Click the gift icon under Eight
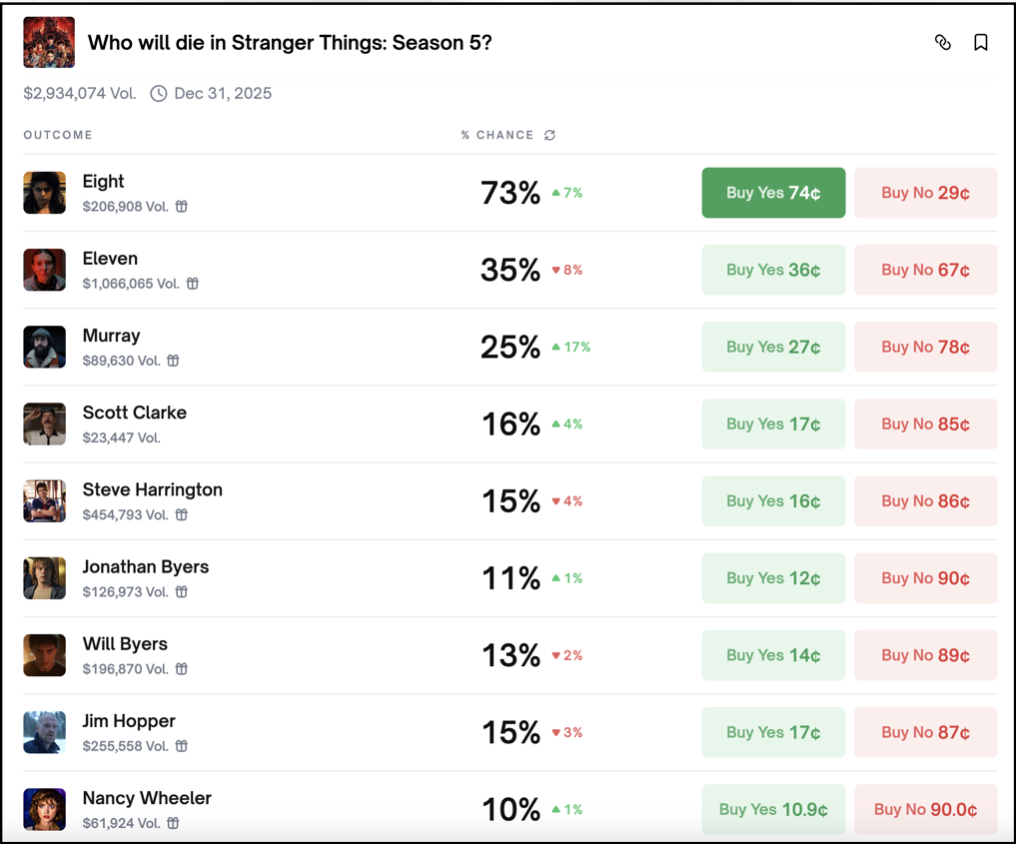1016x844 pixels. 181,206
